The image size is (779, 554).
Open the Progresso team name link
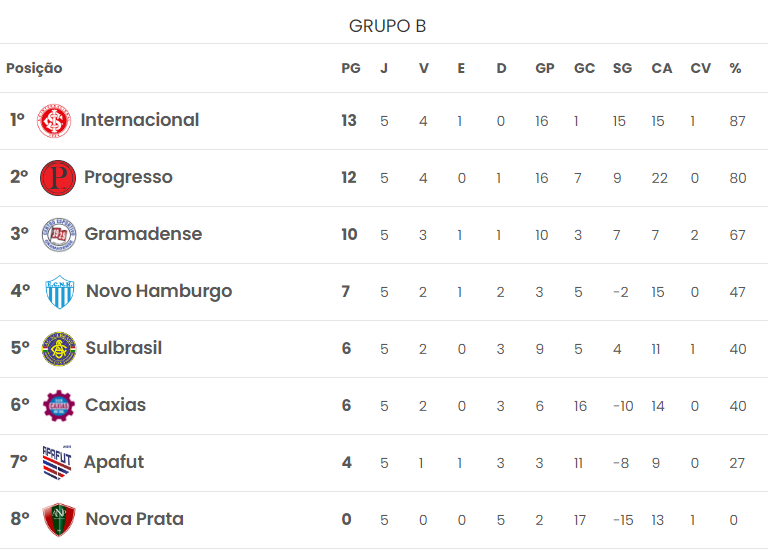[128, 177]
